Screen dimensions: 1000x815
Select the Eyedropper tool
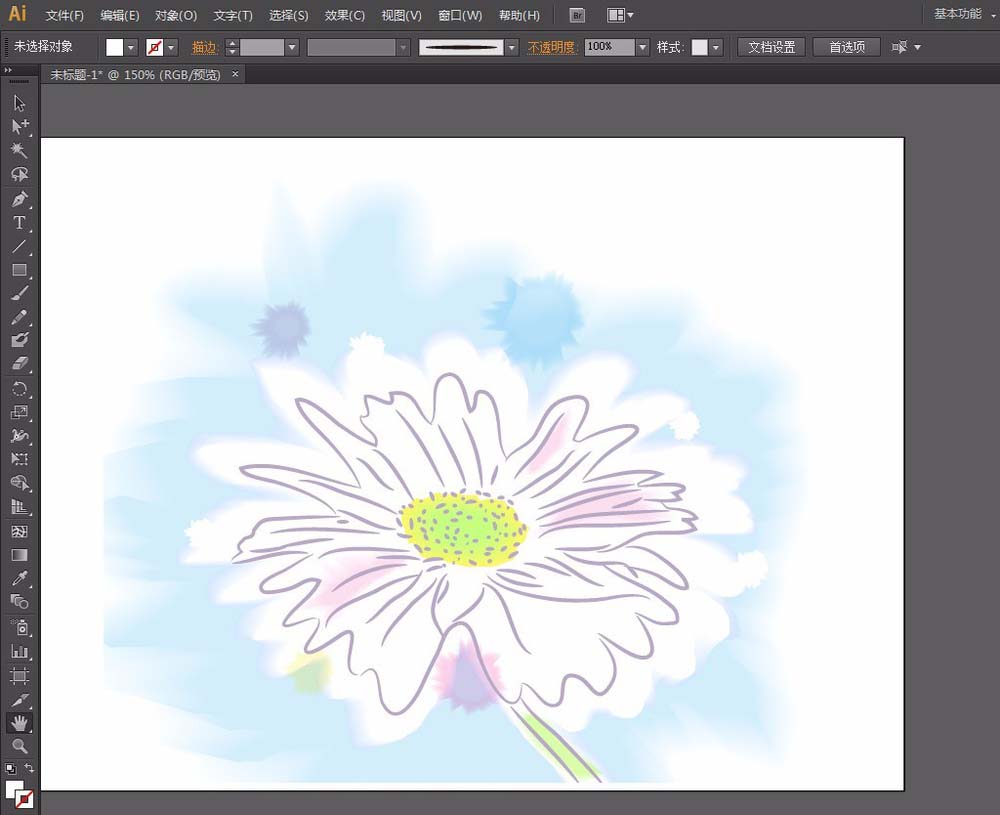(19, 578)
